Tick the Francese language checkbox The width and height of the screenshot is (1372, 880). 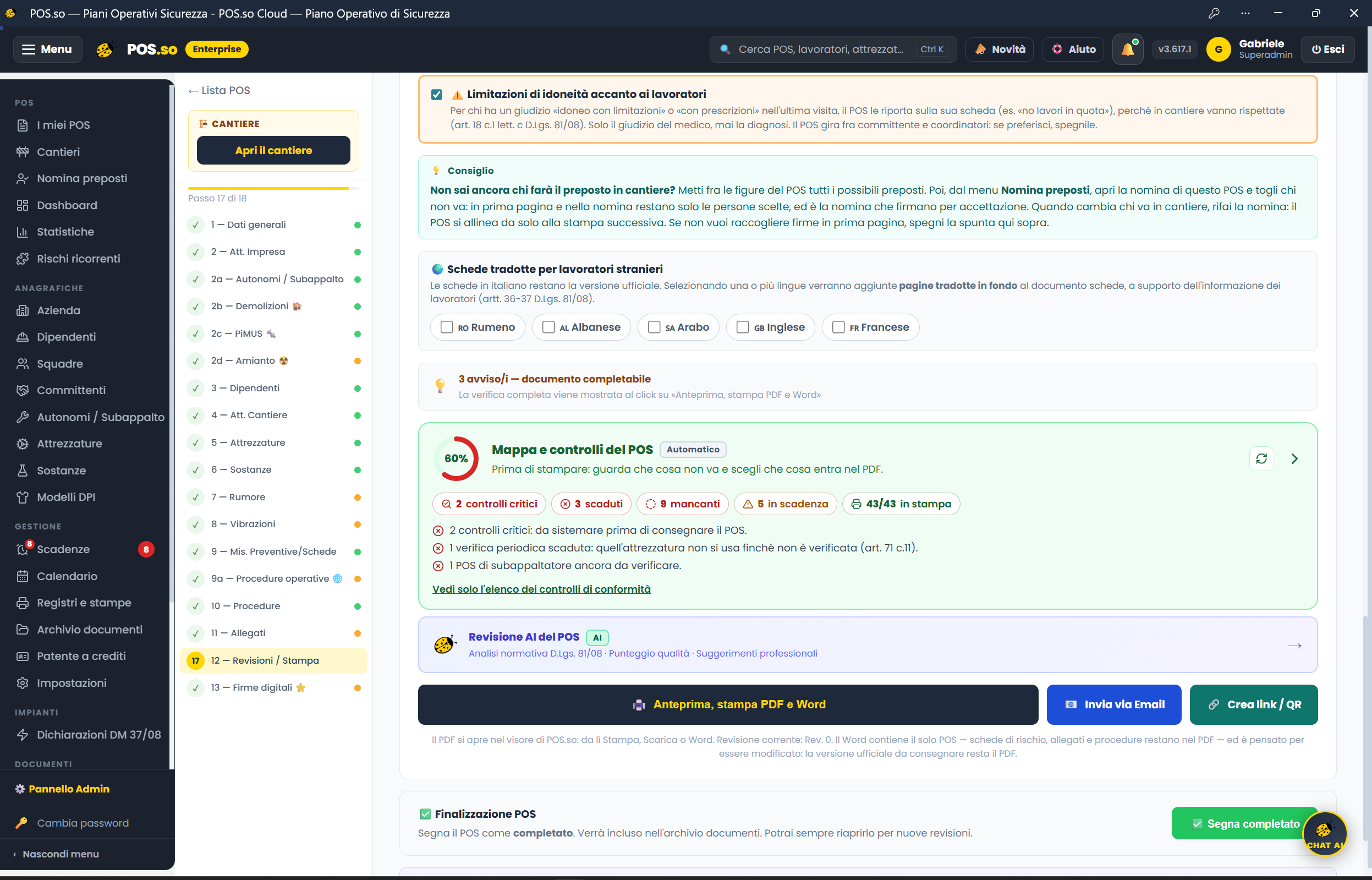[x=838, y=327]
